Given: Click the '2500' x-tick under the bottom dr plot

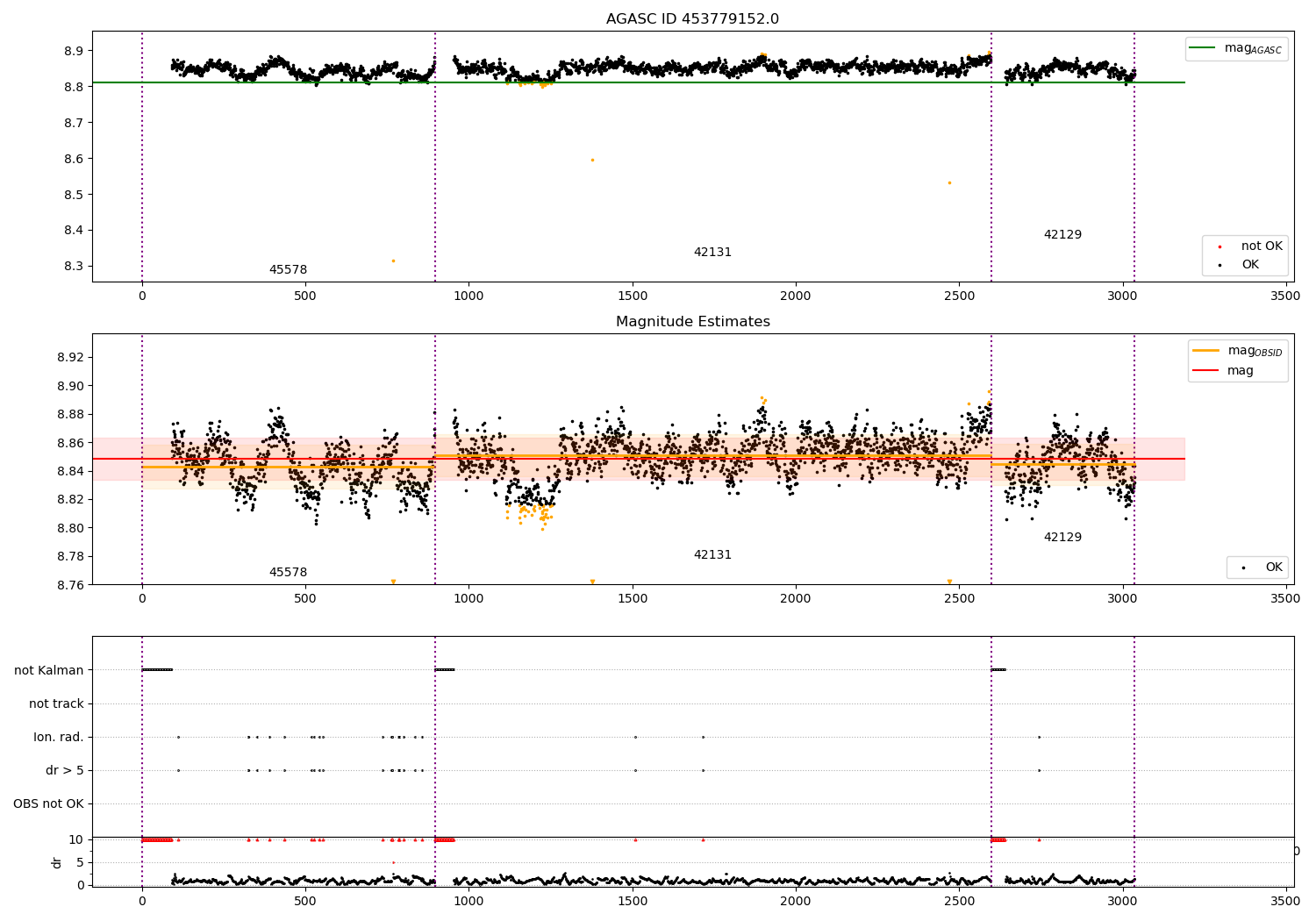Looking at the screenshot, I should click(959, 902).
